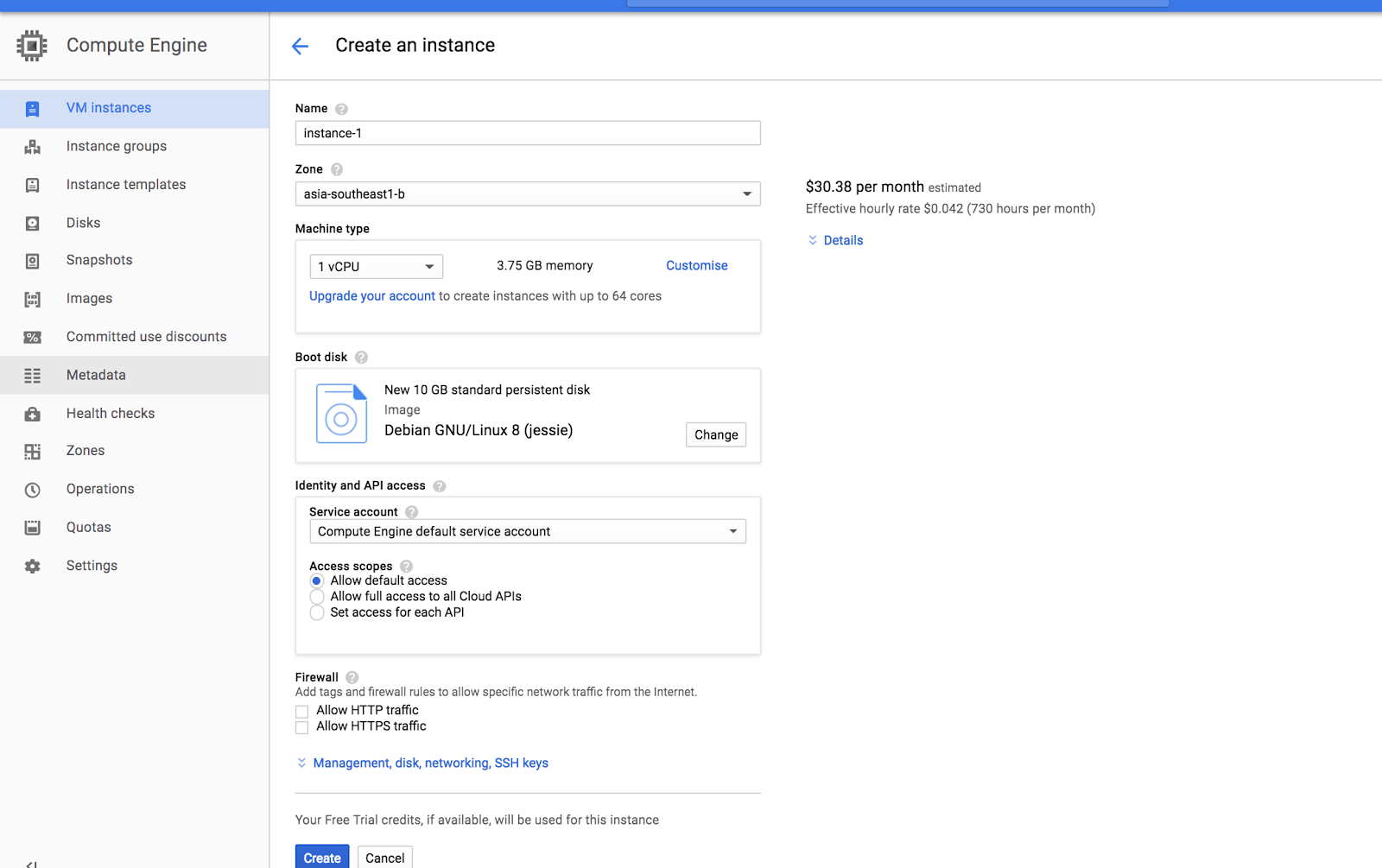Screen dimensions: 1382x868
Task: Click the help icon next to Service account
Action: point(411,512)
